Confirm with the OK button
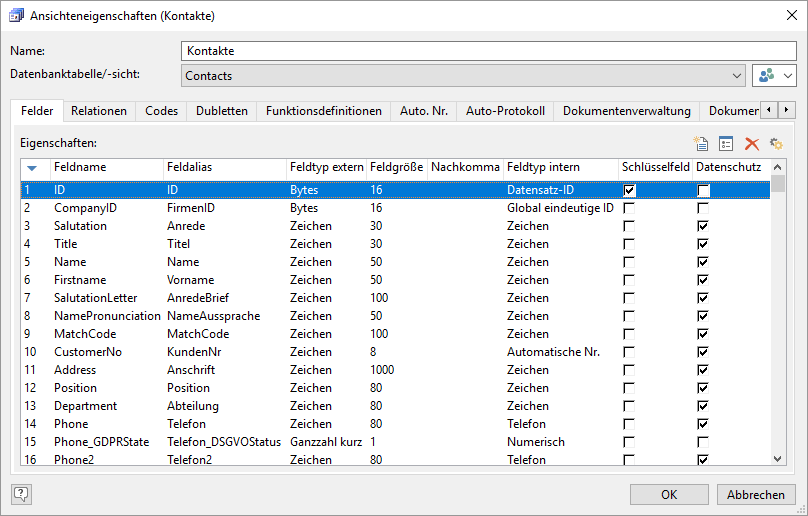 (669, 494)
